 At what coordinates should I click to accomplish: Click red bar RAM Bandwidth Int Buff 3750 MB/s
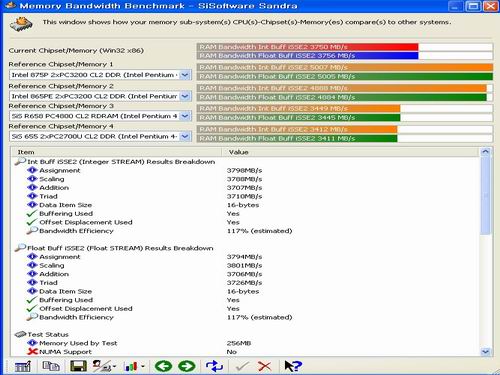[x=307, y=47]
